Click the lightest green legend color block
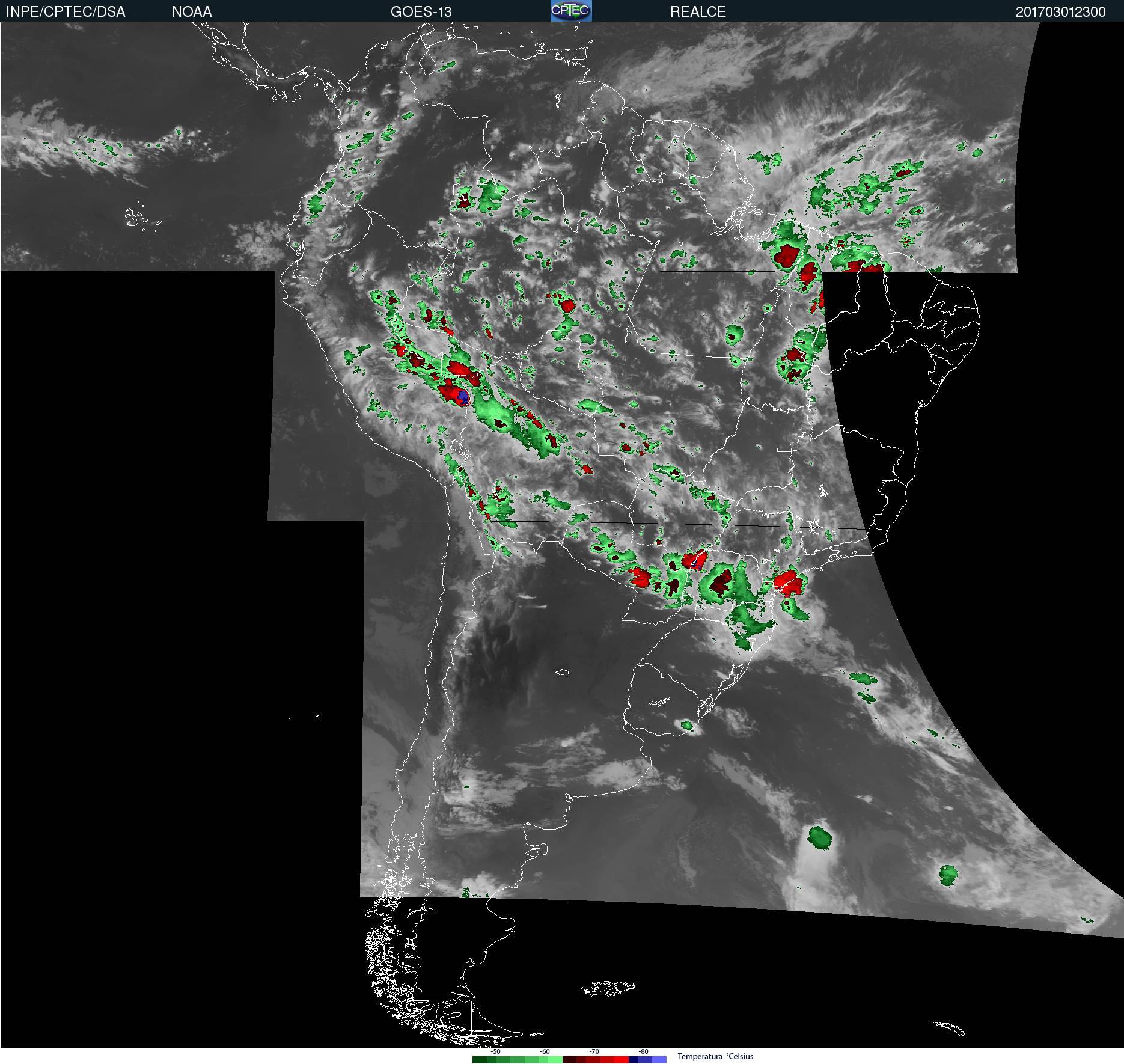This screenshot has height=1064, width=1124. coord(555,1059)
